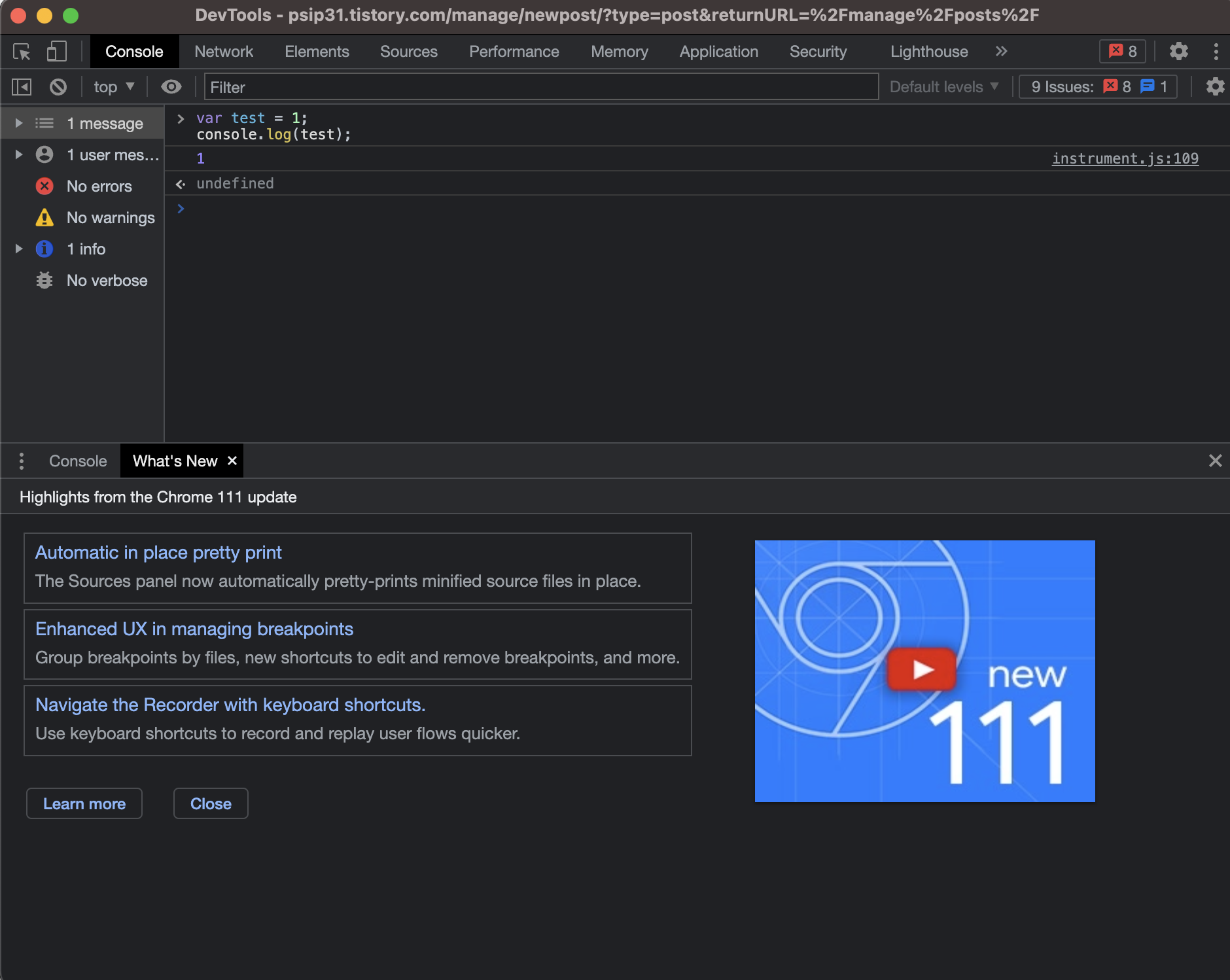The width and height of the screenshot is (1230, 980).
Task: Open the Security tab
Action: (x=818, y=52)
